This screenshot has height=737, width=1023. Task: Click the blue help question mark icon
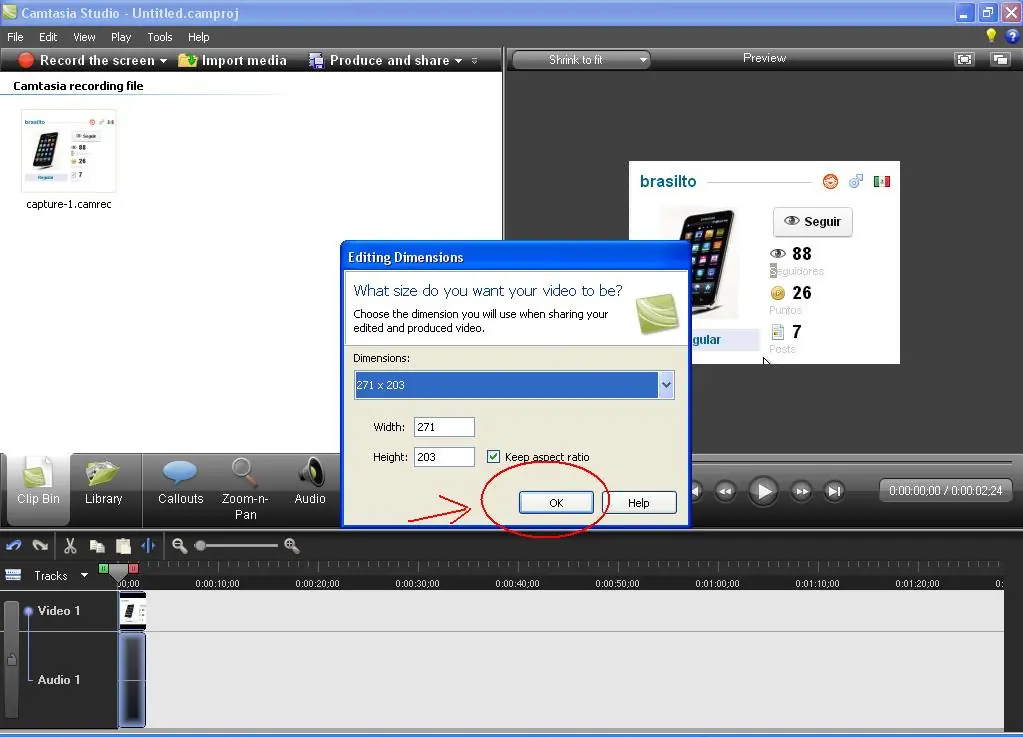(1013, 36)
